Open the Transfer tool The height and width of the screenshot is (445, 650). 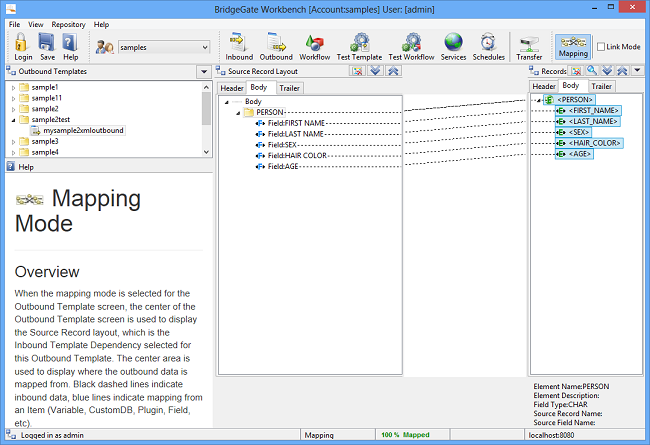(529, 46)
